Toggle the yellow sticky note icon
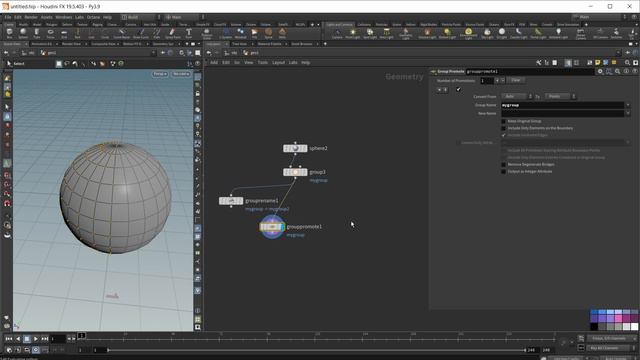Screen dimensions: 640x360 [598, 62]
